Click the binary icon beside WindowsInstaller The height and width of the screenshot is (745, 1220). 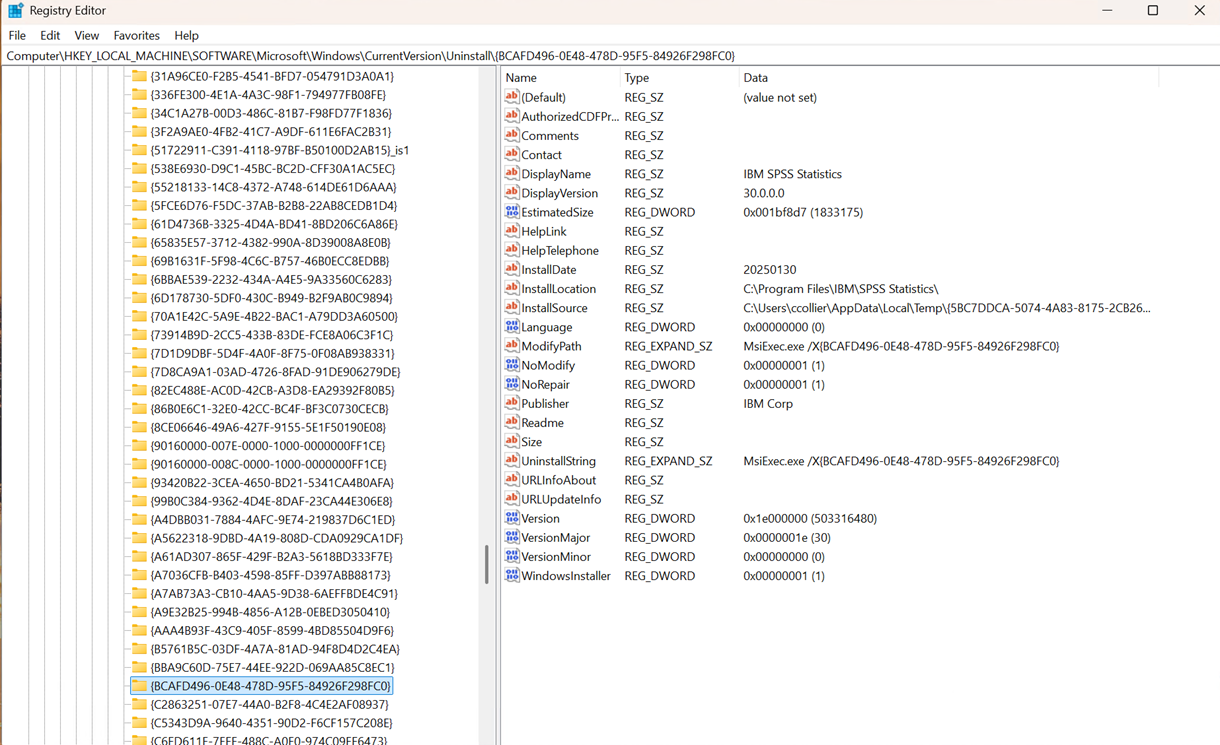click(x=511, y=576)
